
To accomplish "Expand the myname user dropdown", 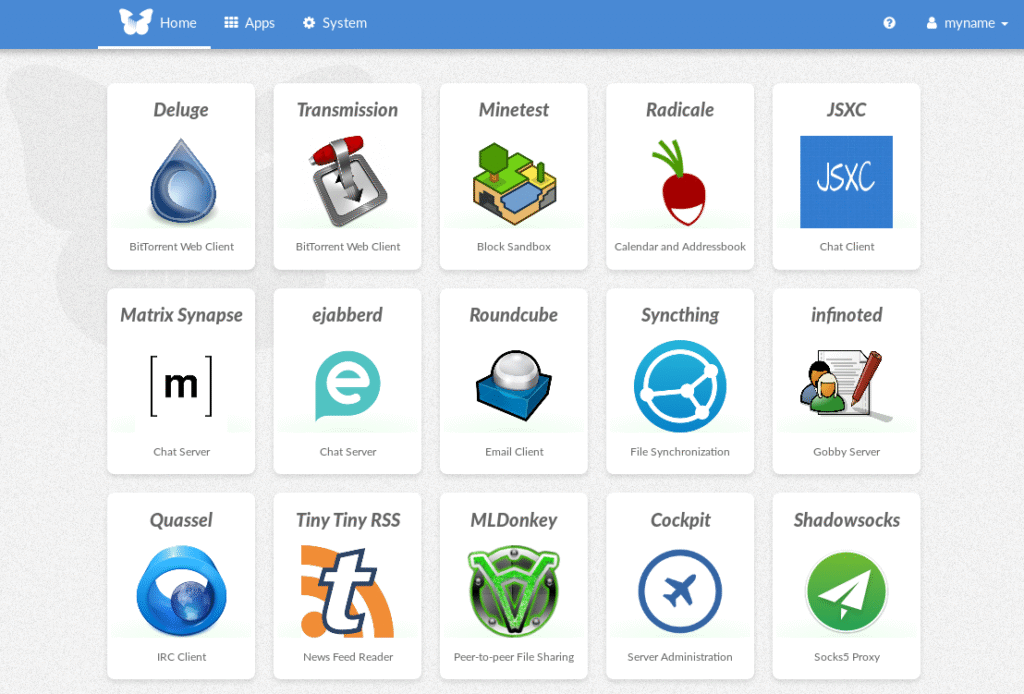I will tap(967, 23).
